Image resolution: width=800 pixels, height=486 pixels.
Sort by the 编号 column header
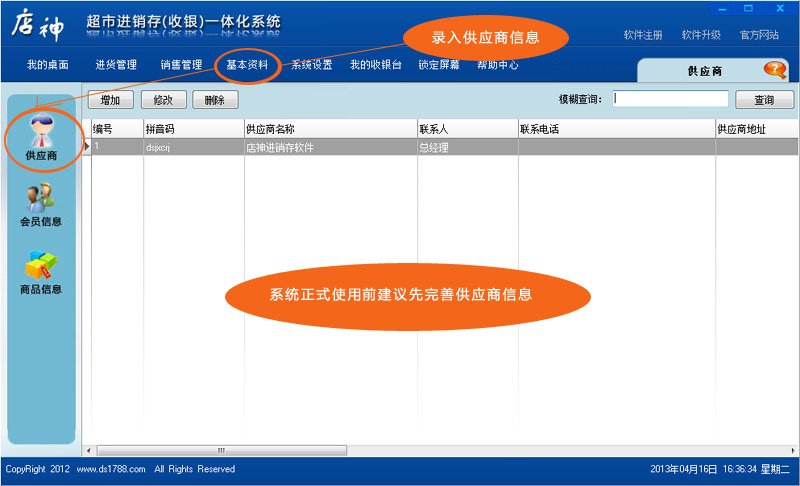pyautogui.click(x=117, y=130)
